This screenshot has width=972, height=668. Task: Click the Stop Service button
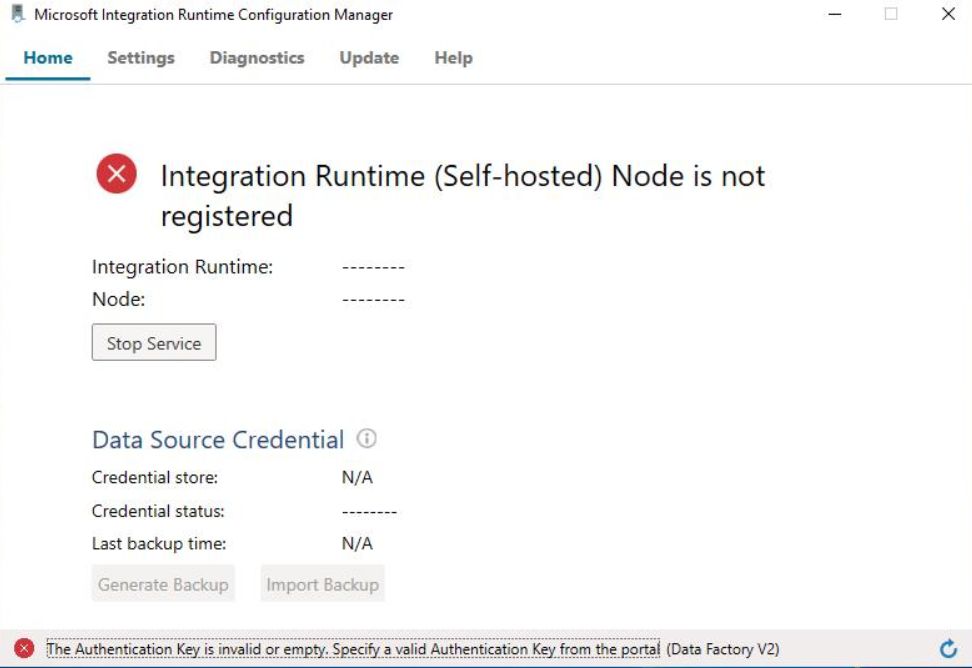154,342
